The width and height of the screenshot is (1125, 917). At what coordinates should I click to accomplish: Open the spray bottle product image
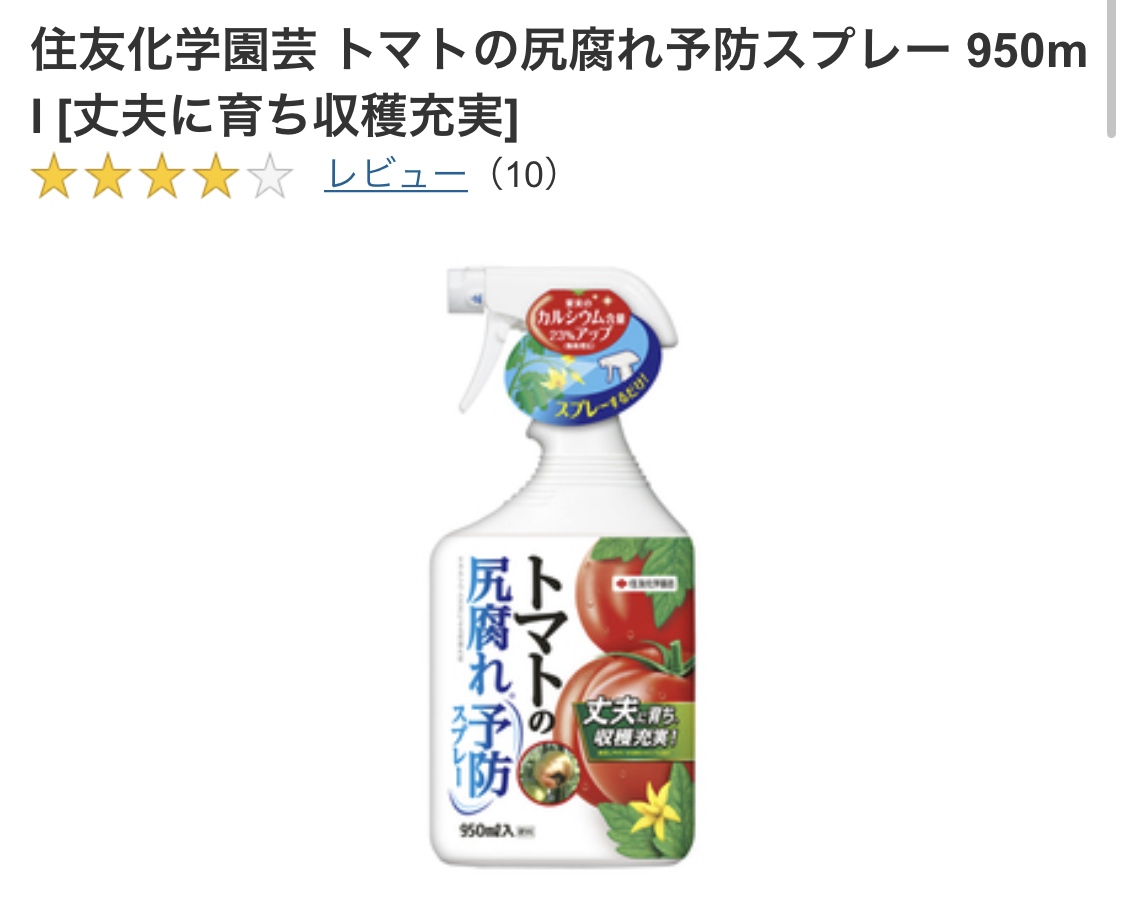pos(563,567)
